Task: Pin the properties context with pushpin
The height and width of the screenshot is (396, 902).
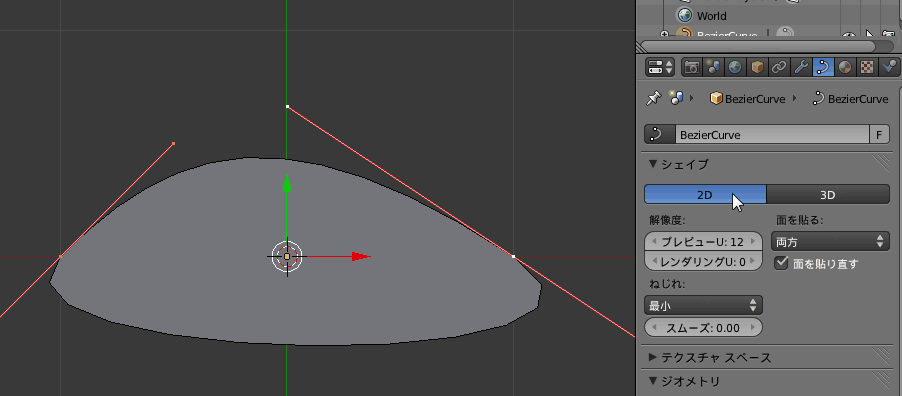Action: (653, 98)
